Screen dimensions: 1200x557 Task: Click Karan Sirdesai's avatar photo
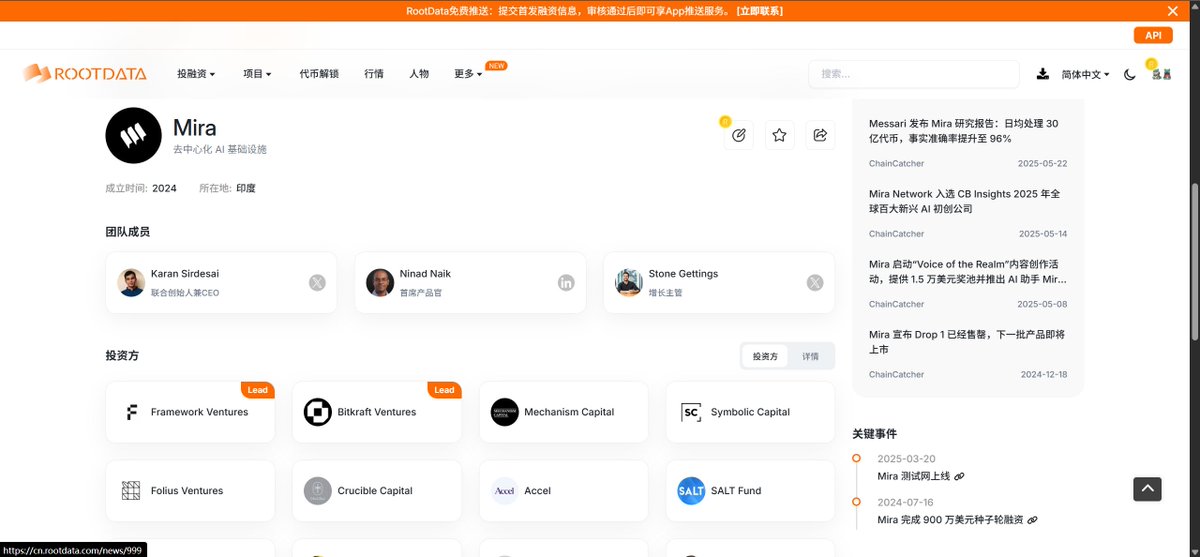pos(131,283)
